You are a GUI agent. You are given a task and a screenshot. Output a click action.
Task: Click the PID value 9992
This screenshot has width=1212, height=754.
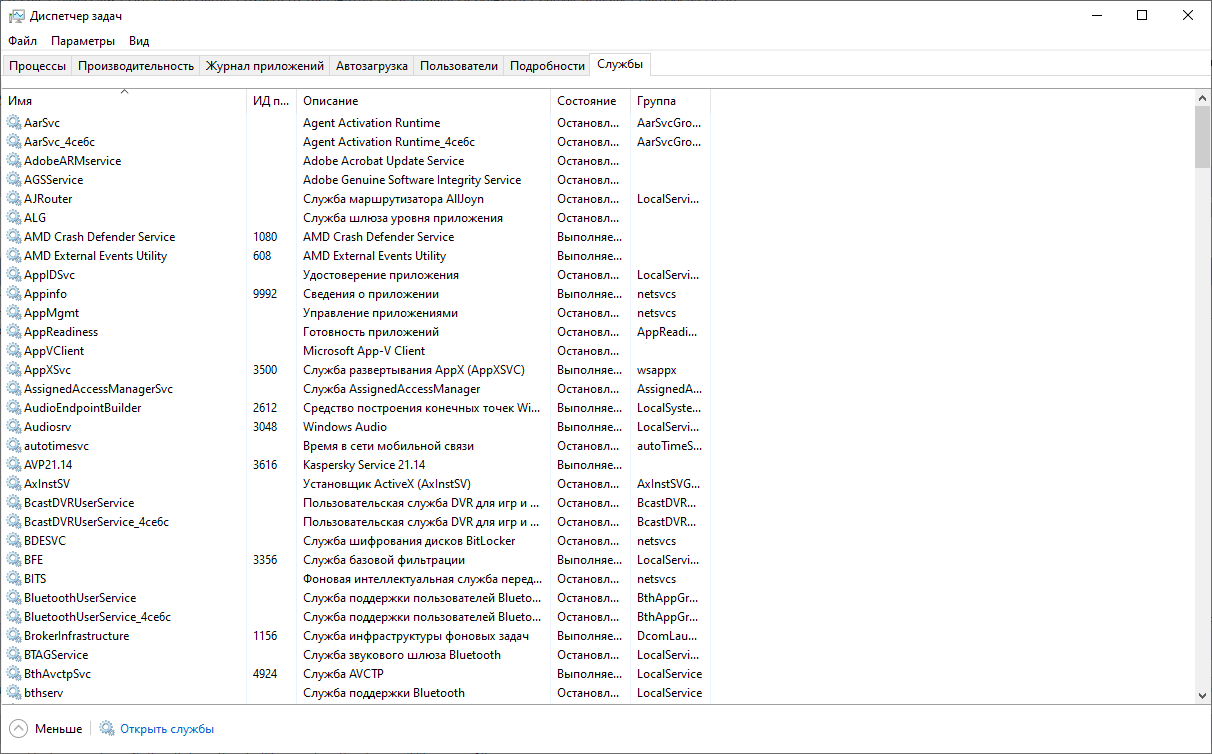(x=265, y=294)
